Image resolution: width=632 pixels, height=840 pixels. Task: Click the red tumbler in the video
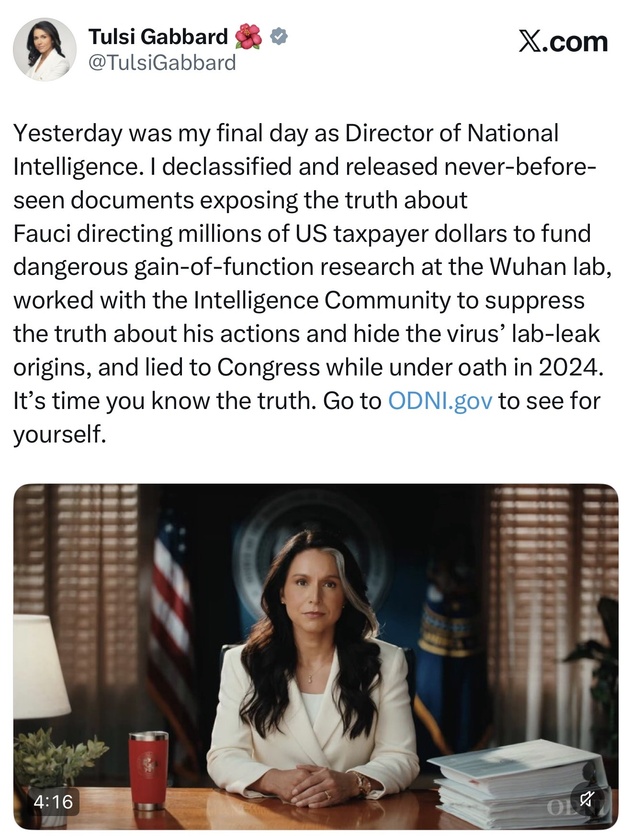point(148,770)
